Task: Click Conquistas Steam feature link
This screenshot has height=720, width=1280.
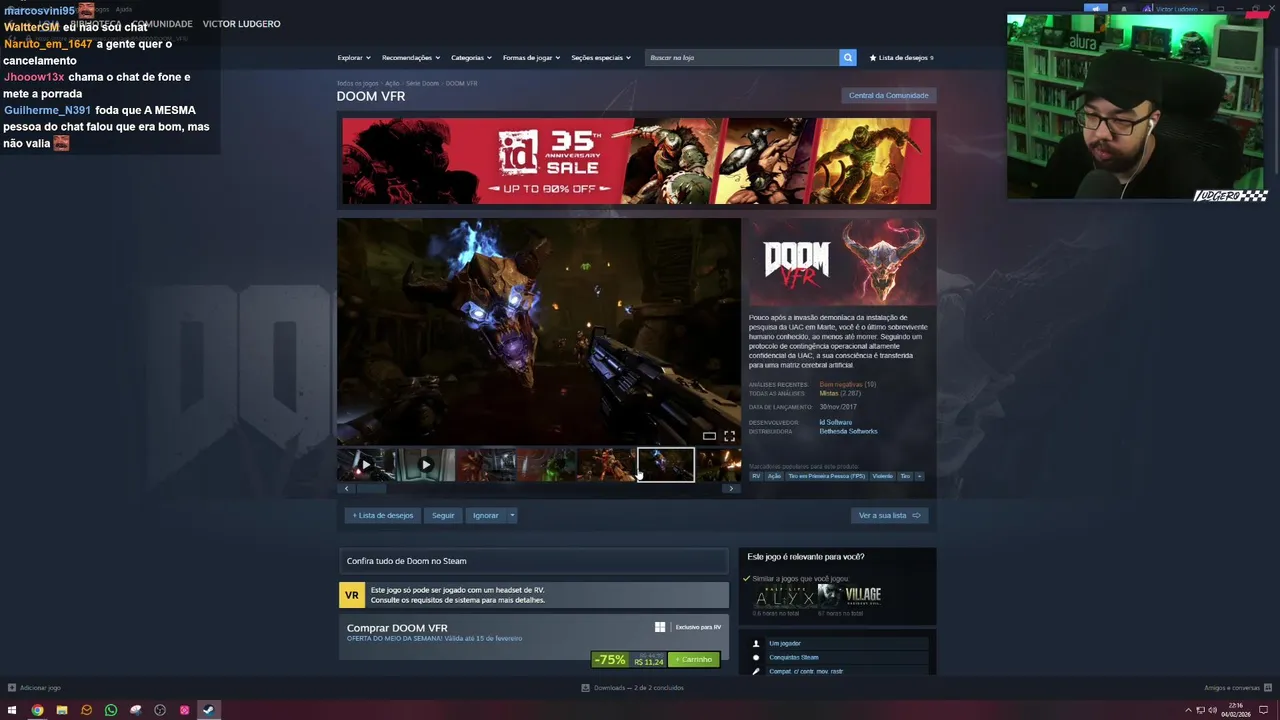Action: pyautogui.click(x=794, y=657)
